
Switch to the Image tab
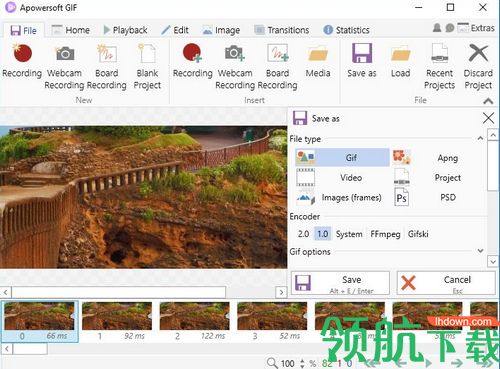222,30
